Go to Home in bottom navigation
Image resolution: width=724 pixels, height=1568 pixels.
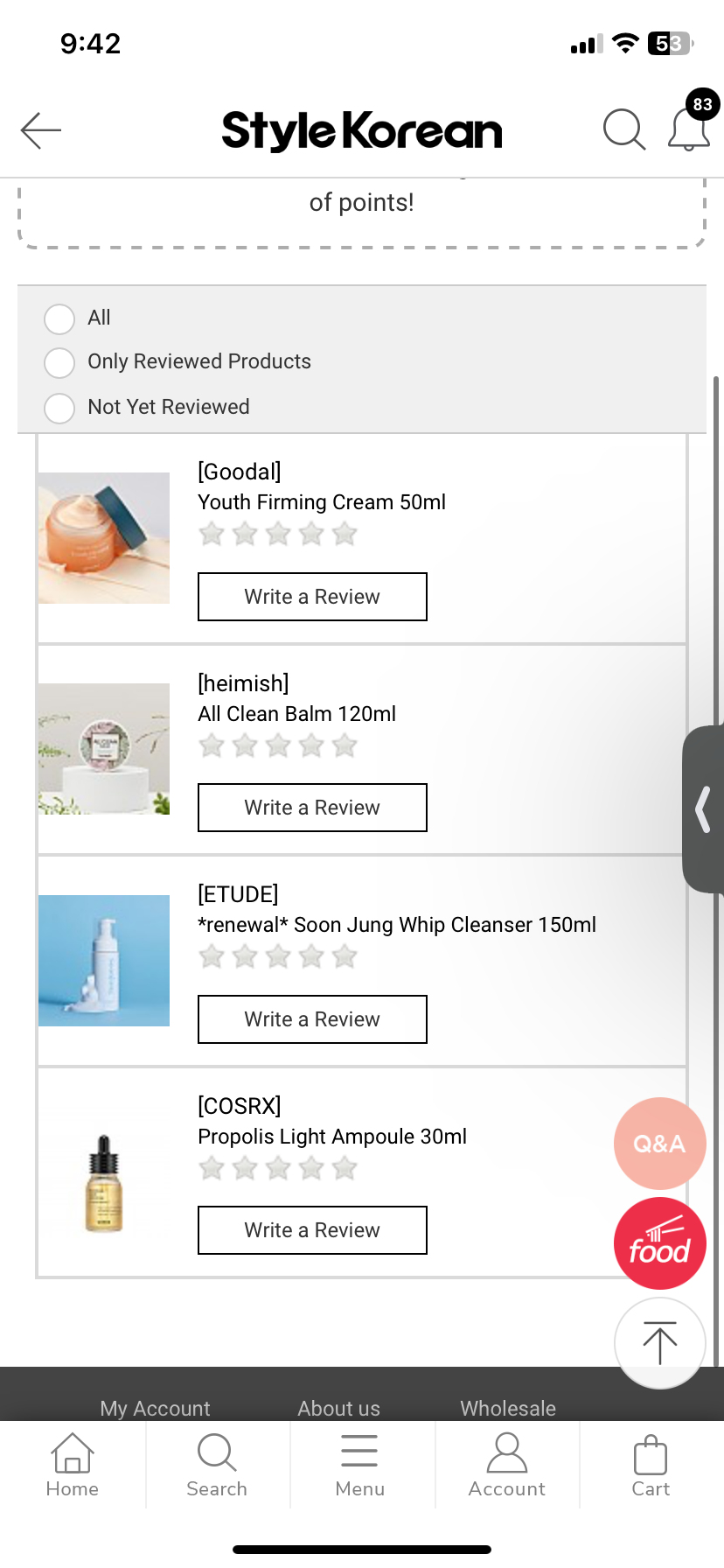[73, 1465]
